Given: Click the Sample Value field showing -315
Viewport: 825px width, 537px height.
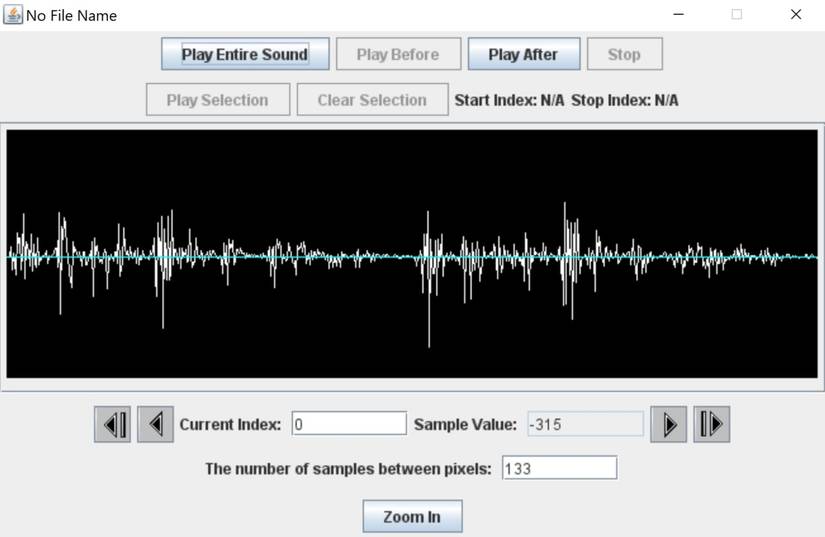Looking at the screenshot, I should [x=586, y=424].
